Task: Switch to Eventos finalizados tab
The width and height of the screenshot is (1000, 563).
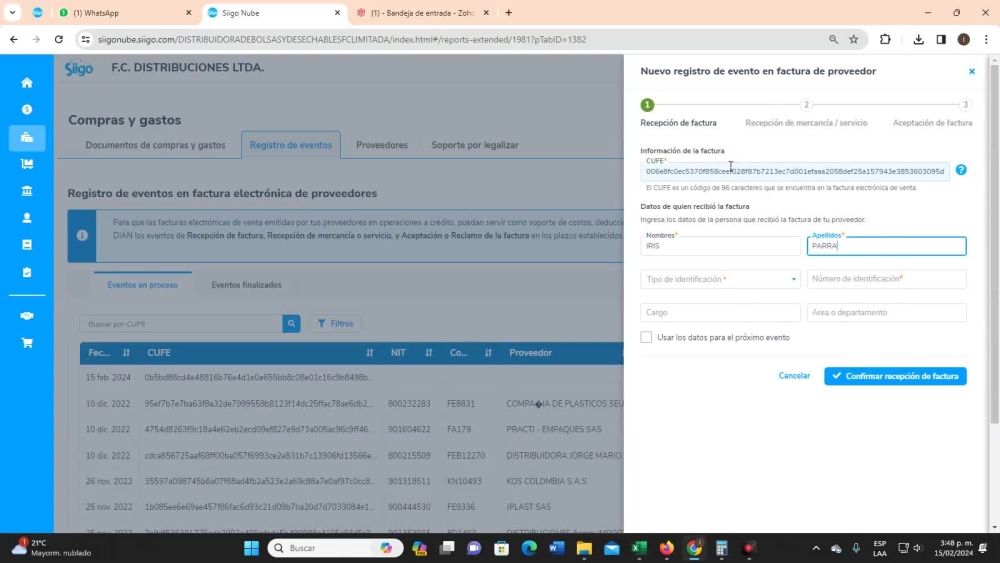Action: click(x=246, y=285)
